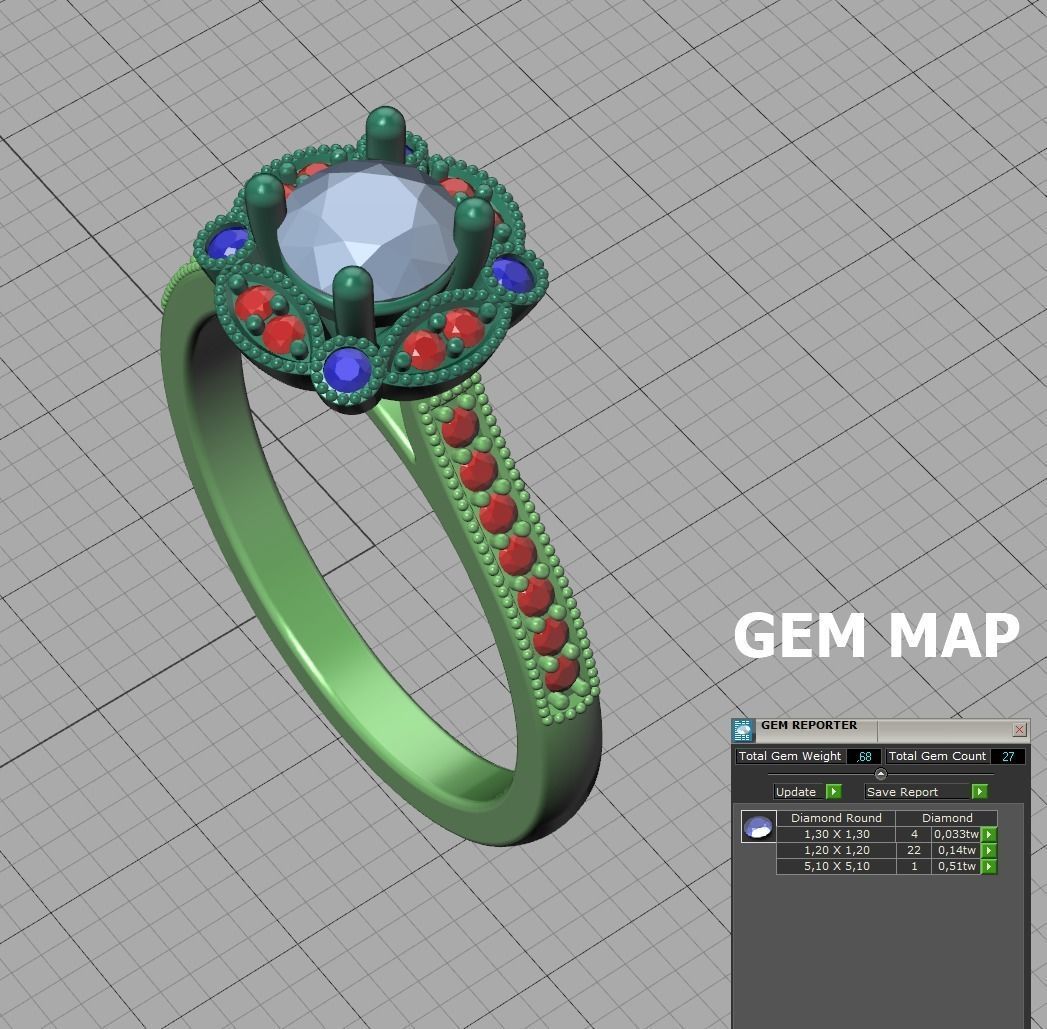Viewport: 1047px width, 1029px height.
Task: Click the GEM REPORTER title bar text
Action: pyautogui.click(x=809, y=725)
